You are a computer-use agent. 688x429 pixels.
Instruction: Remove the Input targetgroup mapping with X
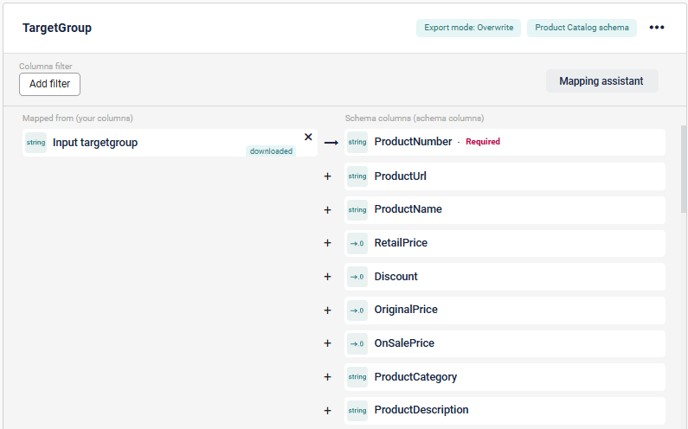pyautogui.click(x=308, y=137)
